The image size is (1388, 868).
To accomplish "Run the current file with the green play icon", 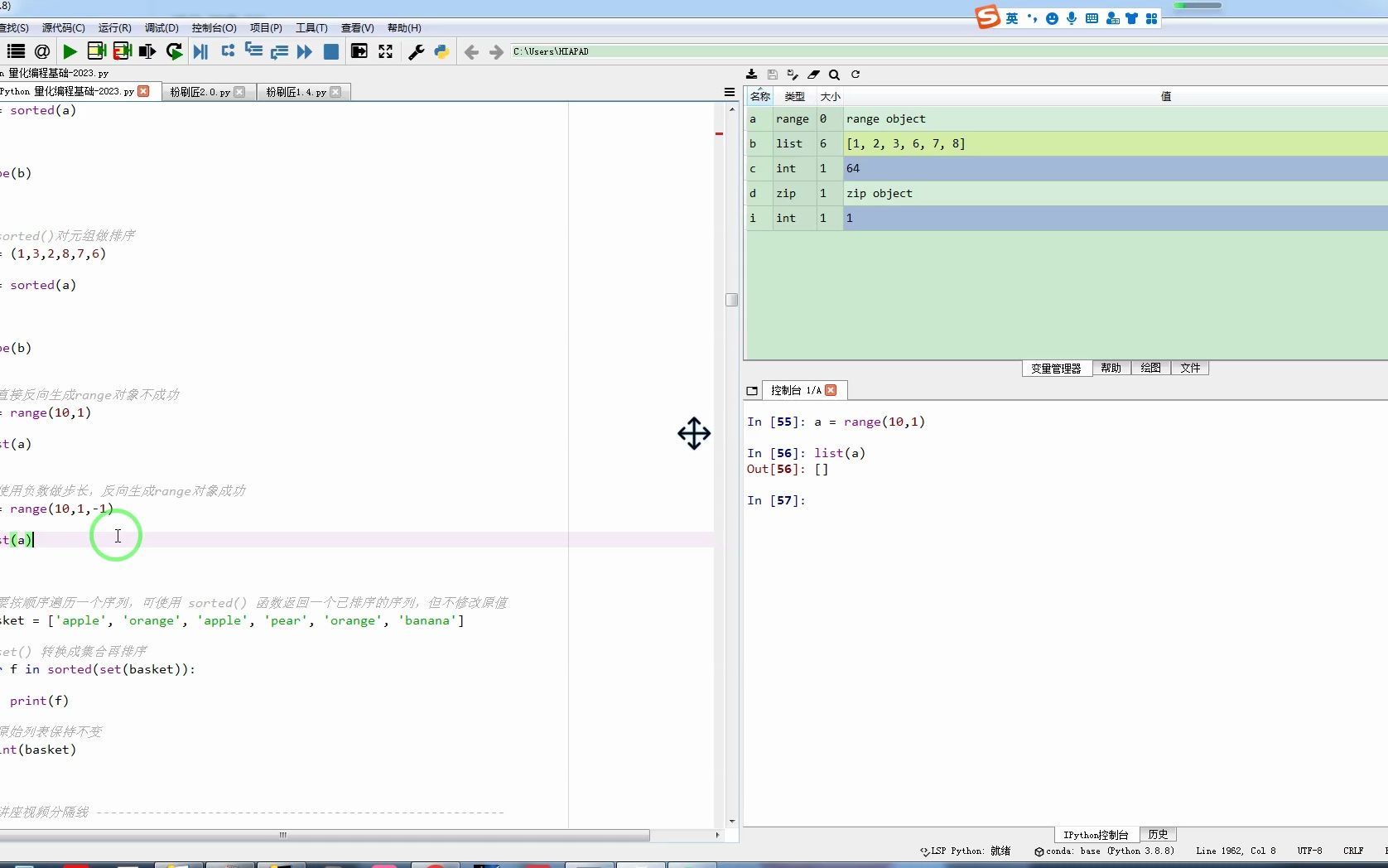I will click(x=70, y=51).
